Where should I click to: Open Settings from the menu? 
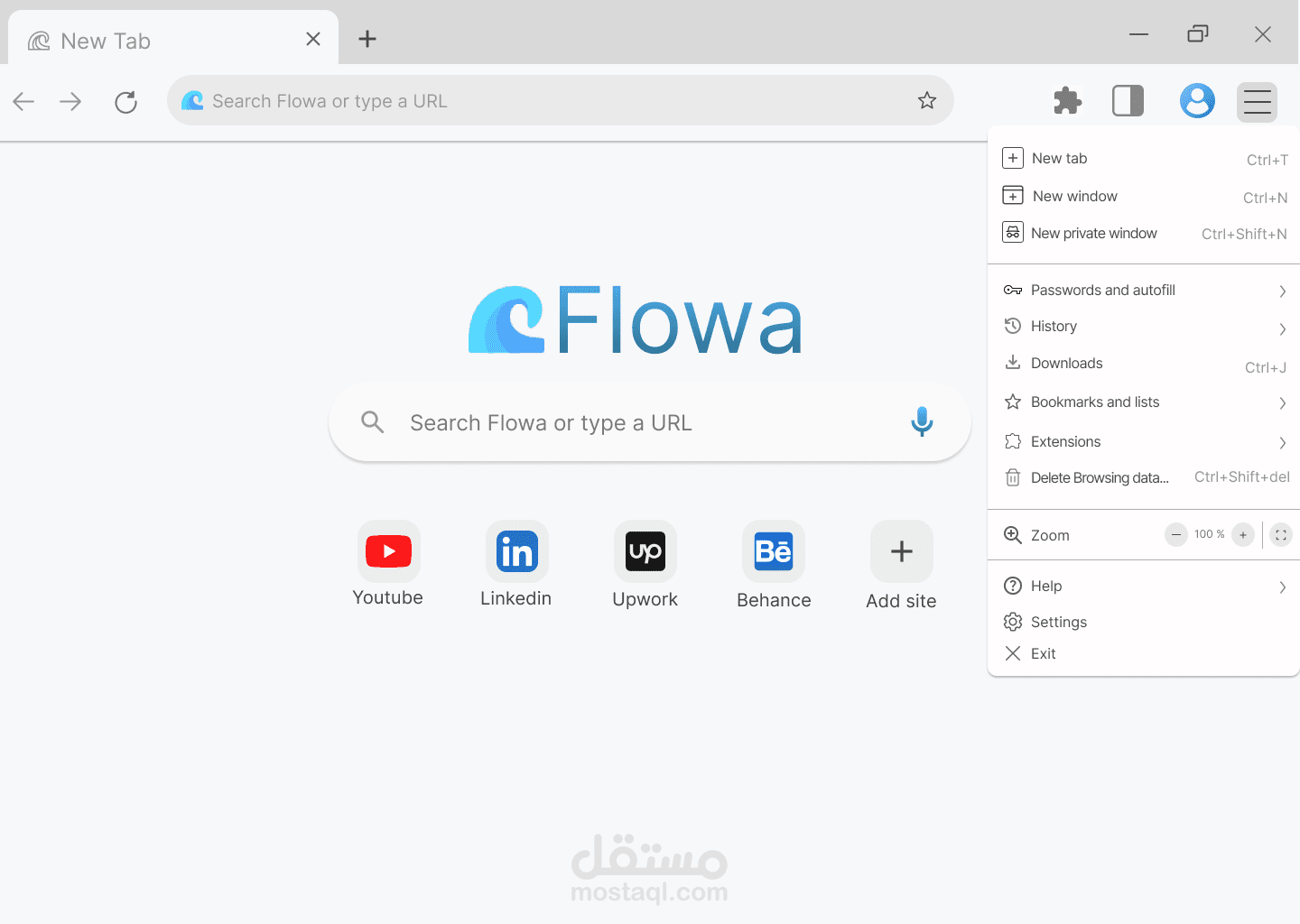coord(1144,622)
